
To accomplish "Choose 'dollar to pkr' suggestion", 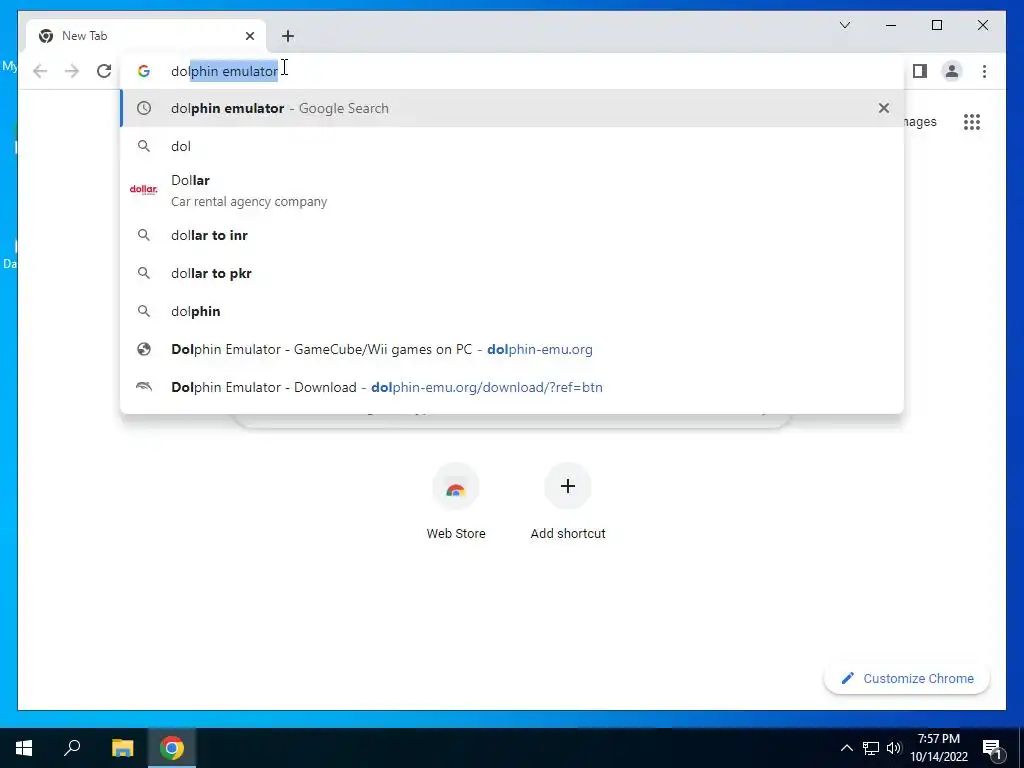I will pos(512,273).
